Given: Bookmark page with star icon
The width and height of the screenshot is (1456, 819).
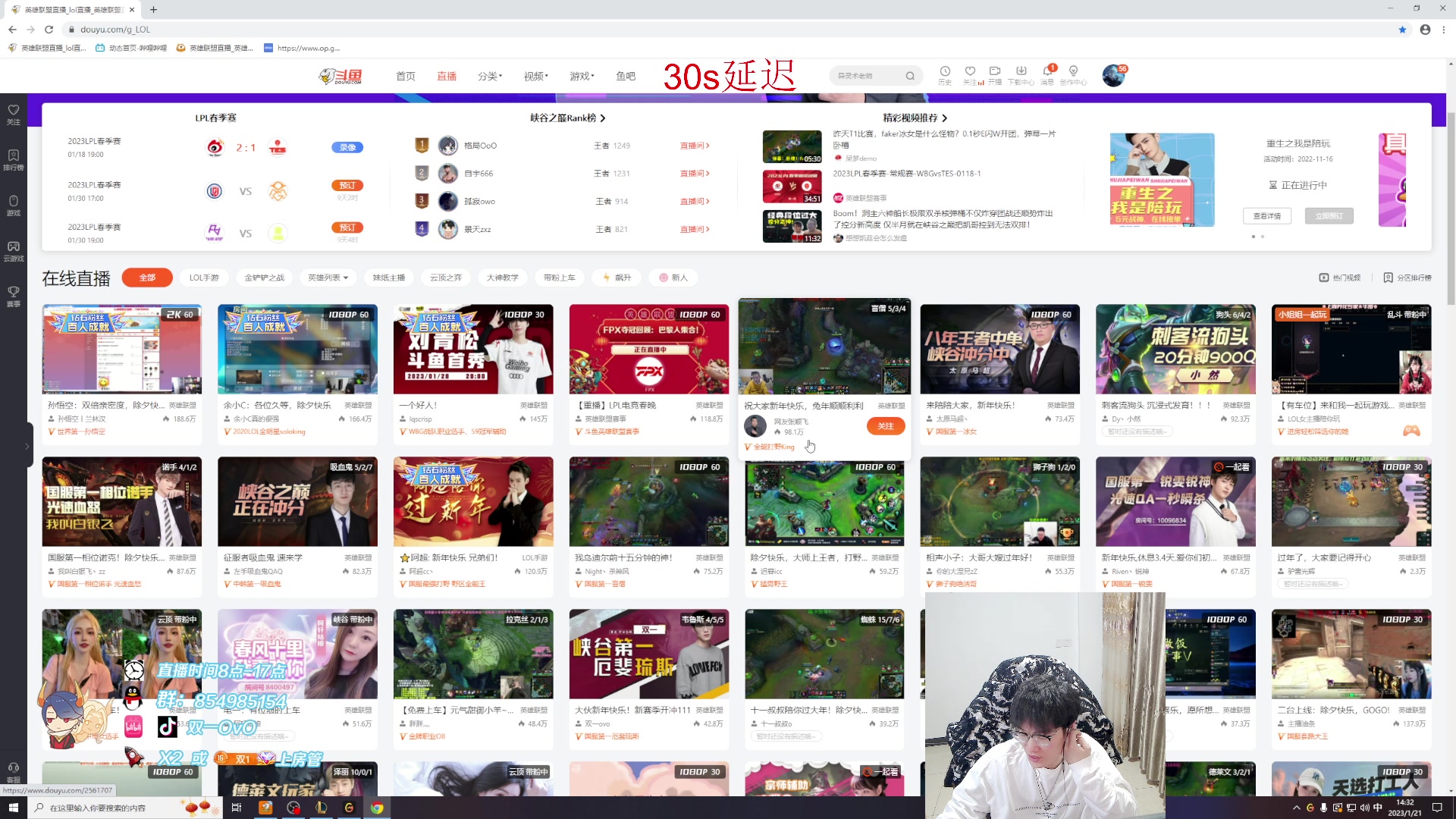Looking at the screenshot, I should pyautogui.click(x=1402, y=30).
